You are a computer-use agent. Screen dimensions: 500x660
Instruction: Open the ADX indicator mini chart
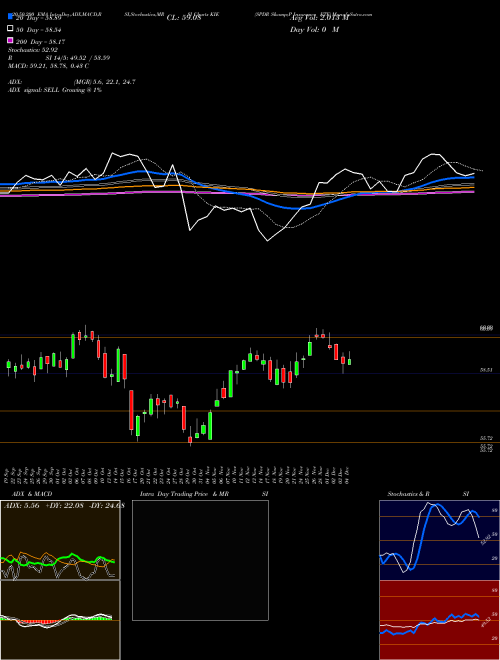[60, 540]
